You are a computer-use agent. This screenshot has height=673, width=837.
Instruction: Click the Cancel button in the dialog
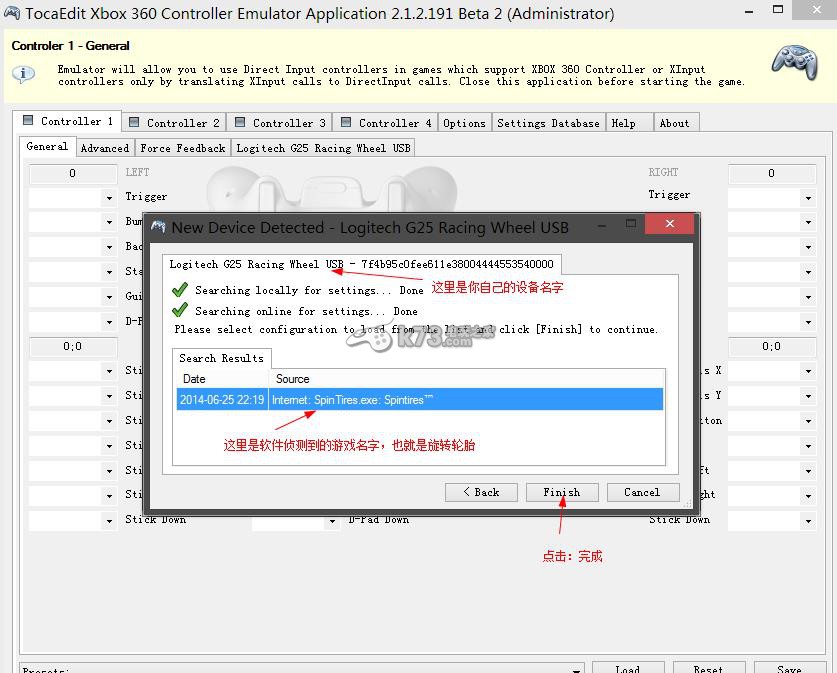[642, 492]
